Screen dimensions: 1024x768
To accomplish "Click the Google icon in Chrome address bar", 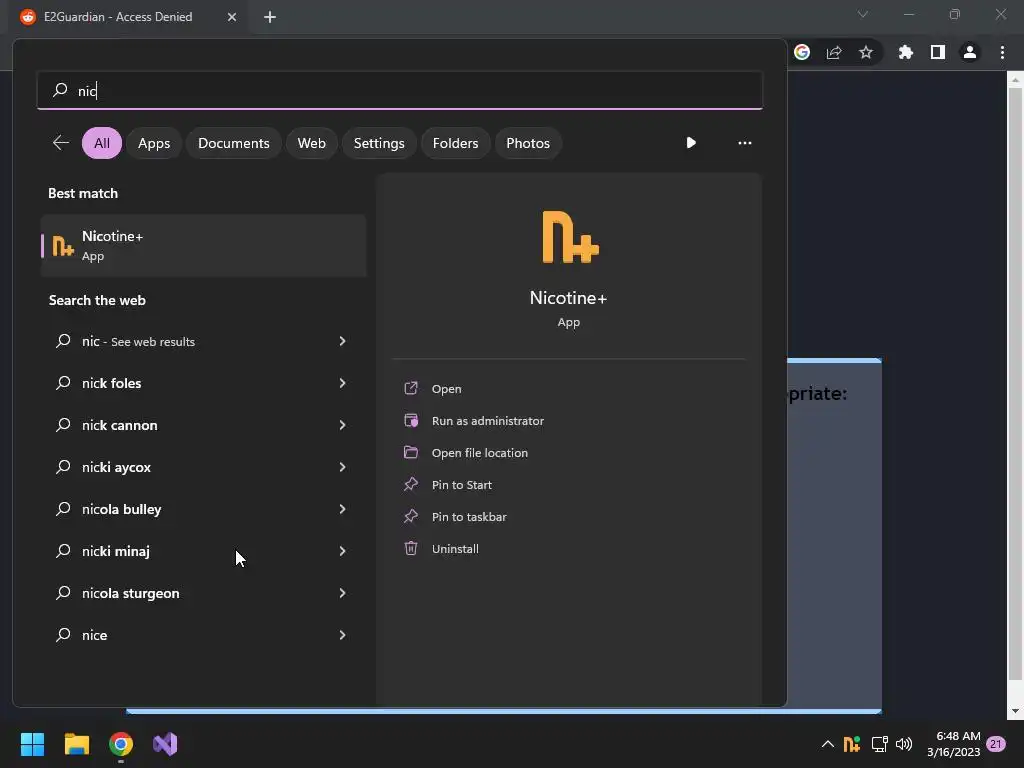I will coord(802,52).
